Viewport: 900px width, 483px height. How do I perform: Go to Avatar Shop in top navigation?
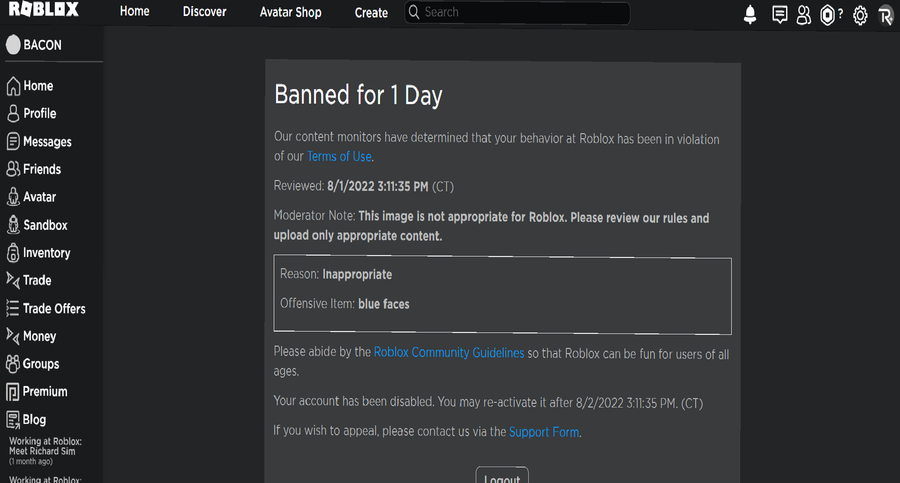[290, 12]
